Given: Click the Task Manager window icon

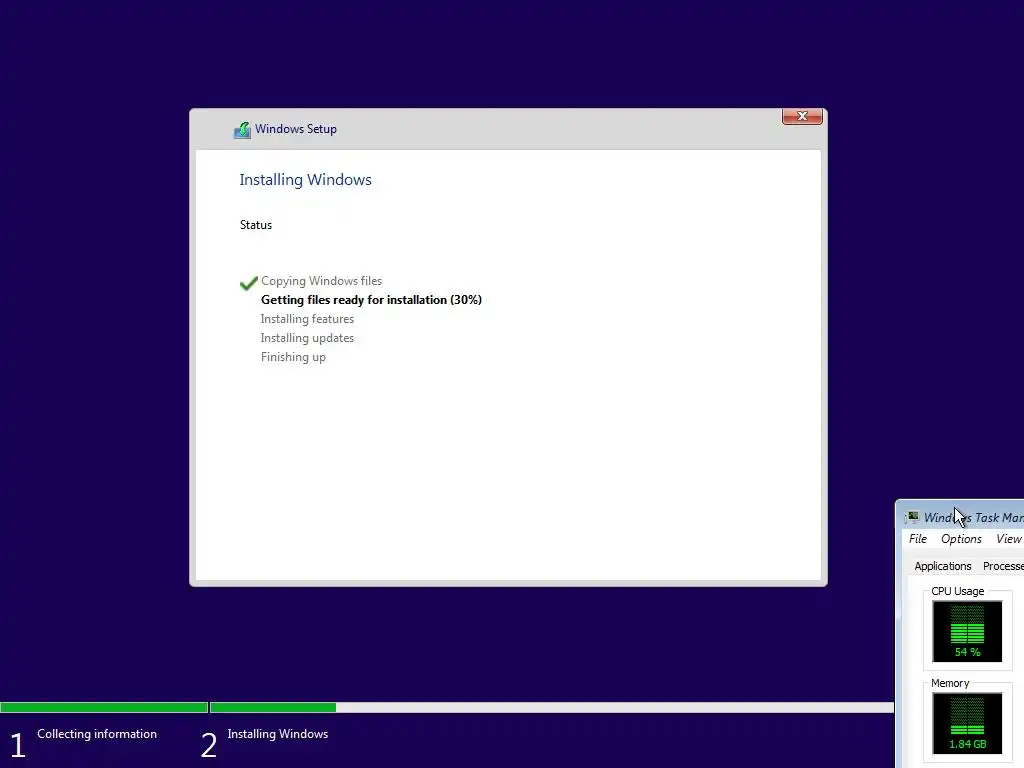Looking at the screenshot, I should [912, 517].
